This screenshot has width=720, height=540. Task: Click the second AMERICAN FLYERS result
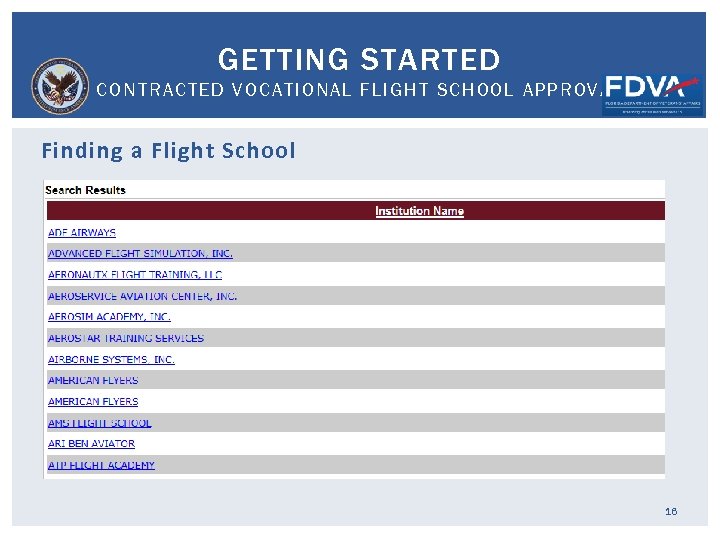click(x=93, y=401)
